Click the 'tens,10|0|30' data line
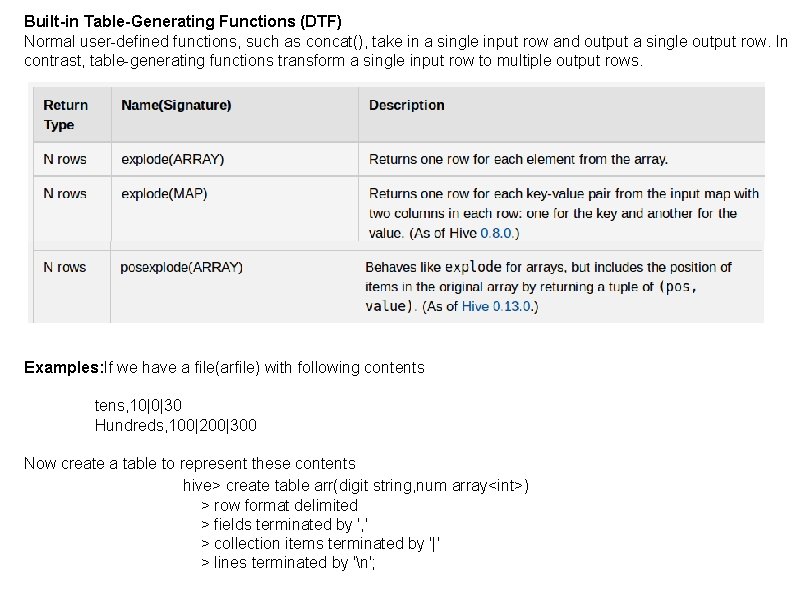Image resolution: width=794 pixels, height=595 pixels. pyautogui.click(x=138, y=405)
